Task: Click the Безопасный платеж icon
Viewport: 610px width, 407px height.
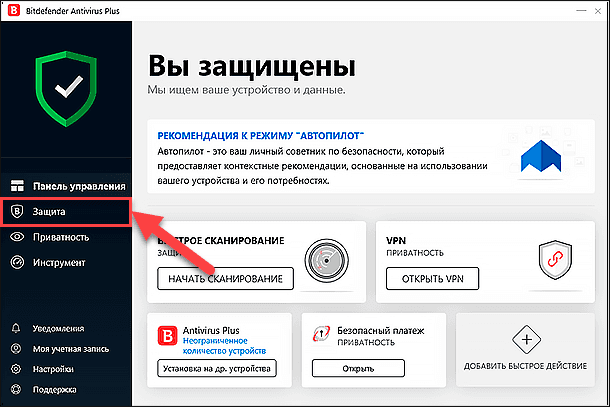Action: (321, 334)
